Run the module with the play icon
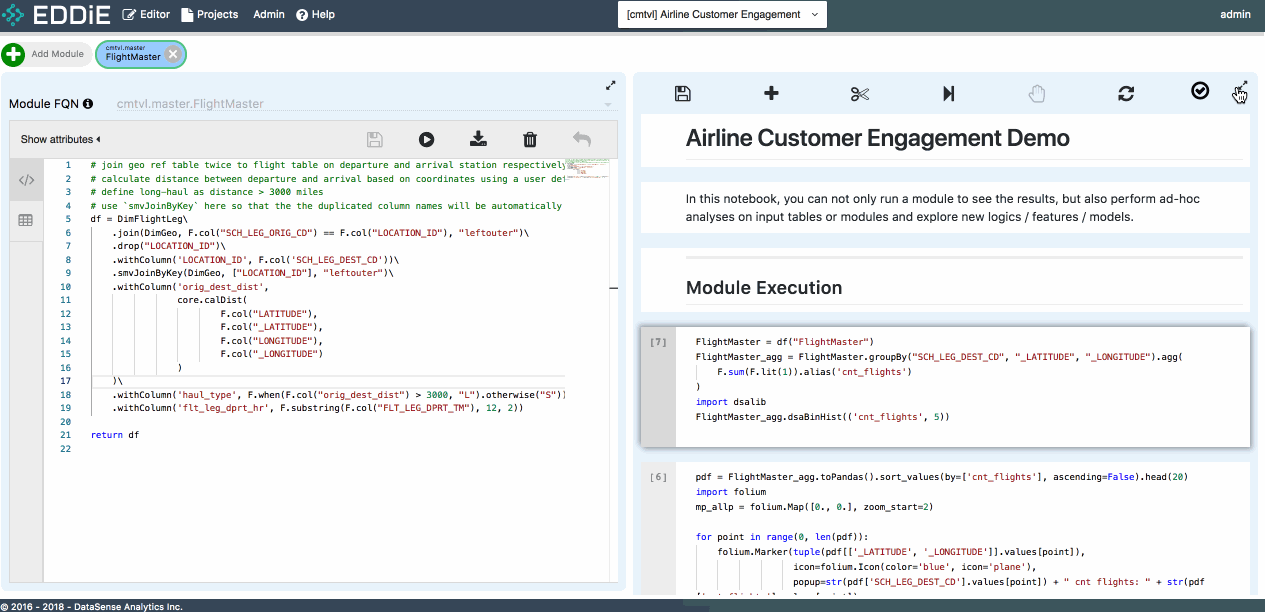The height and width of the screenshot is (612, 1265). (426, 140)
